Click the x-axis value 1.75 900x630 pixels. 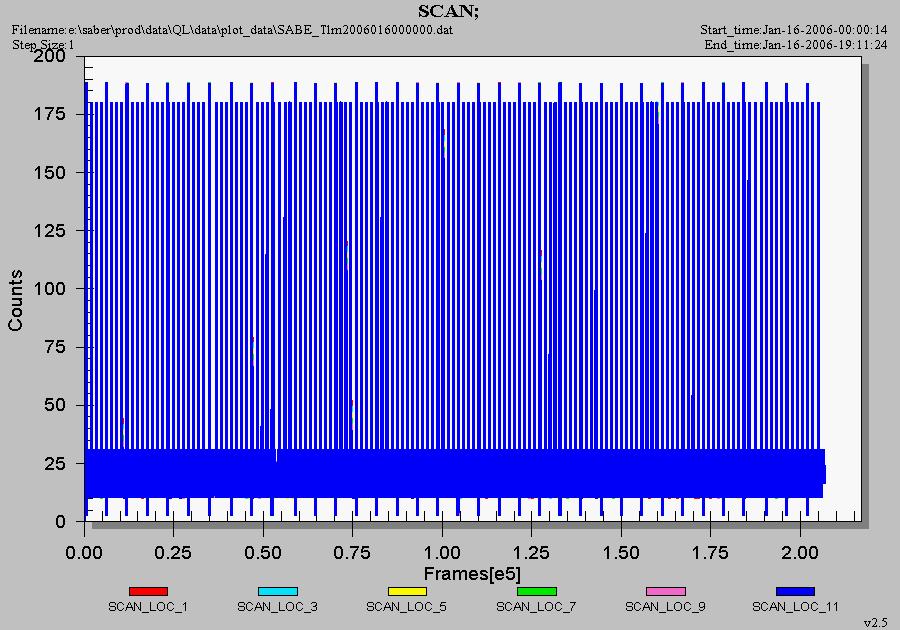pyautogui.click(x=710, y=553)
